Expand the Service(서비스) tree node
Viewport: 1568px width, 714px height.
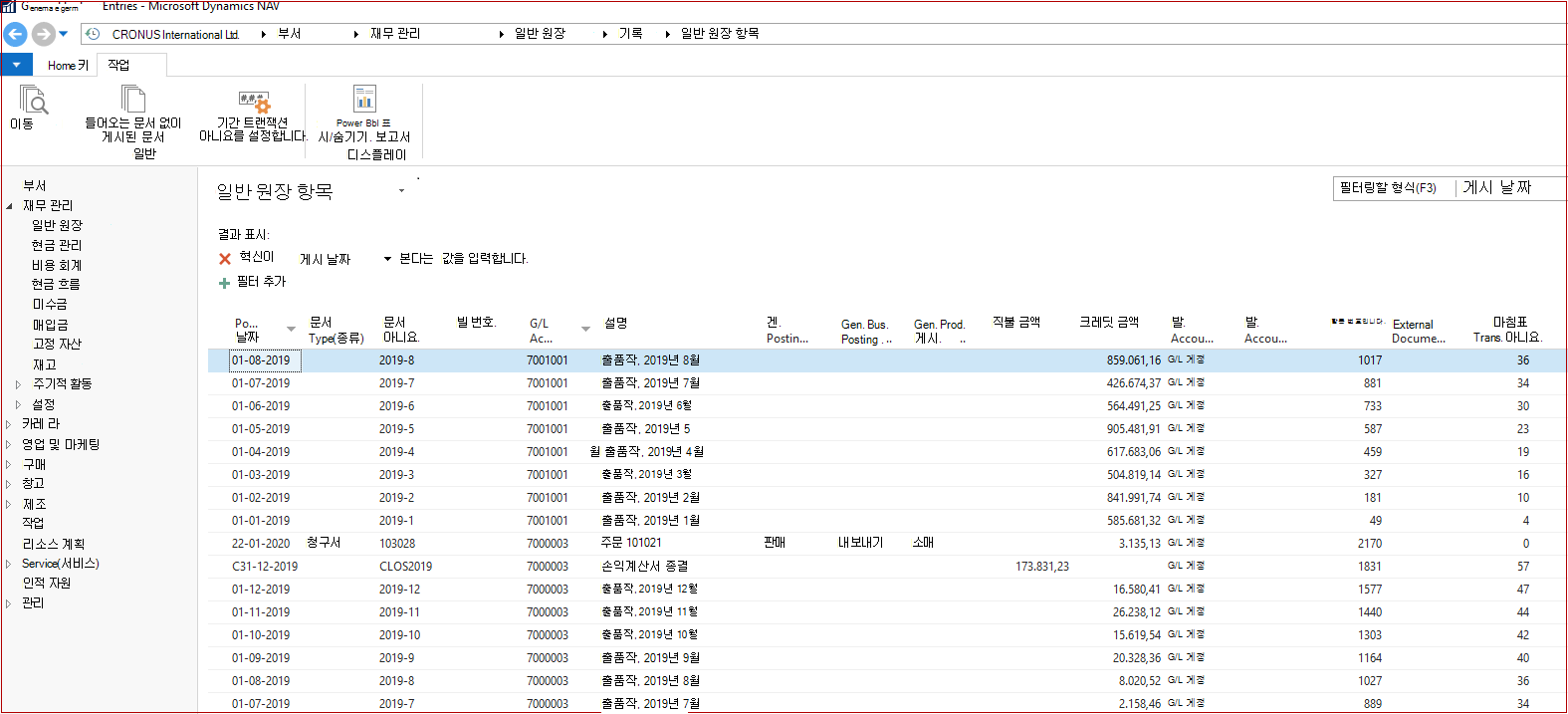[8, 564]
